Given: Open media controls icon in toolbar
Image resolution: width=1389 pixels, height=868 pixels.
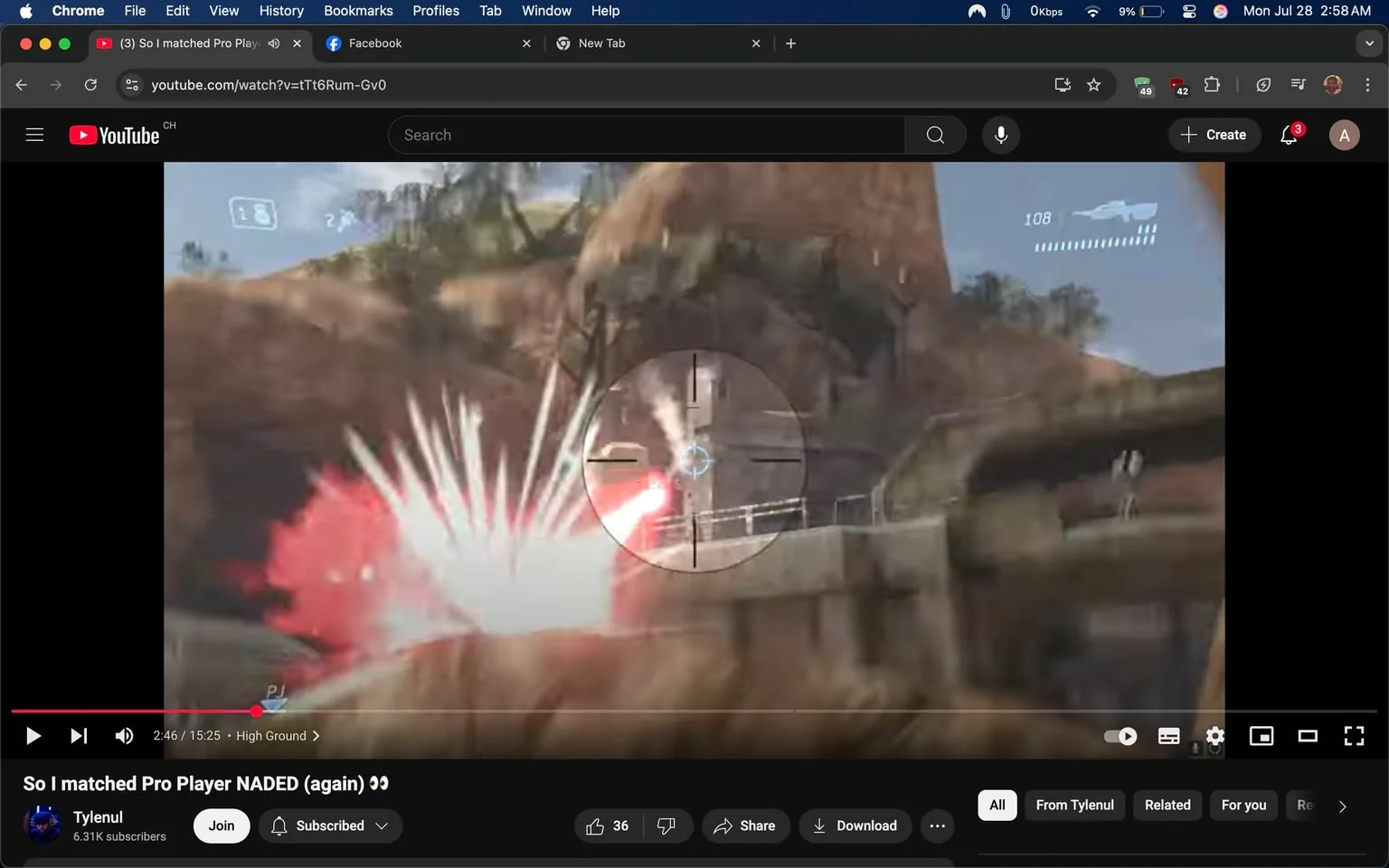Looking at the screenshot, I should [1299, 85].
